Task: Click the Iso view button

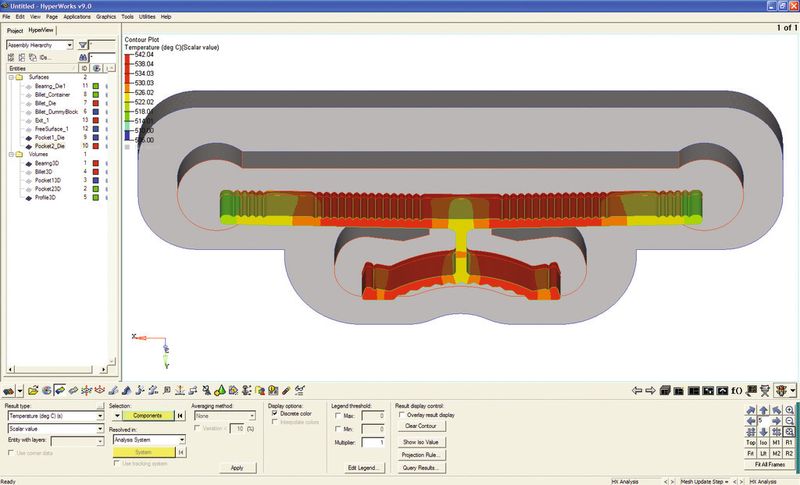Action: [x=763, y=440]
